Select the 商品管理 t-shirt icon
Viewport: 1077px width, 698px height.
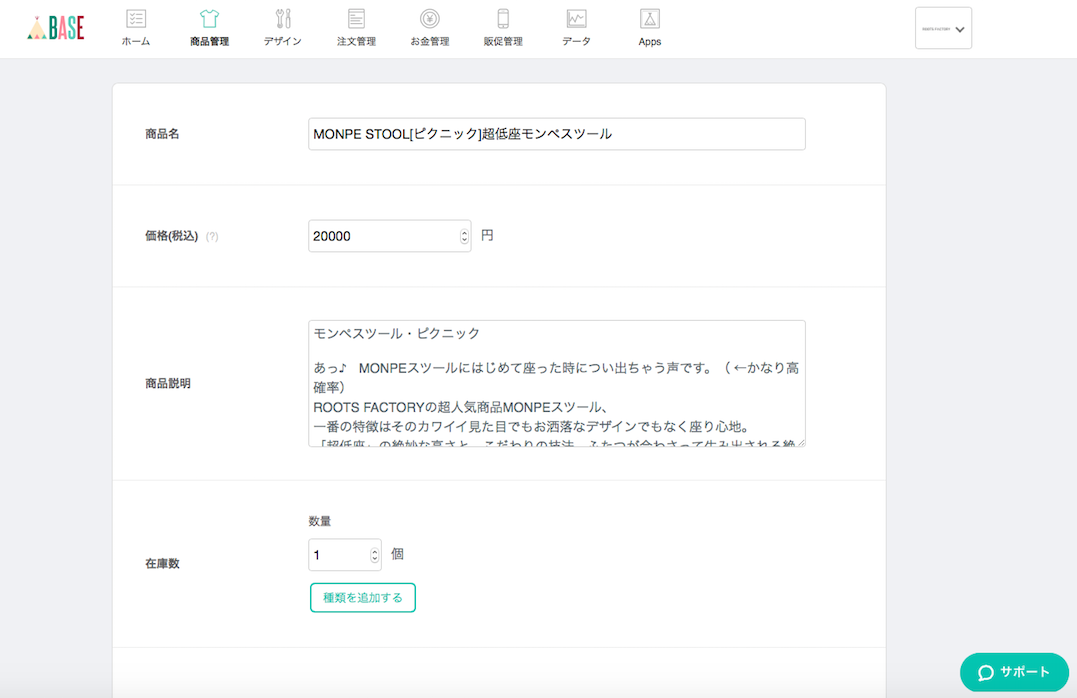pyautogui.click(x=209, y=19)
